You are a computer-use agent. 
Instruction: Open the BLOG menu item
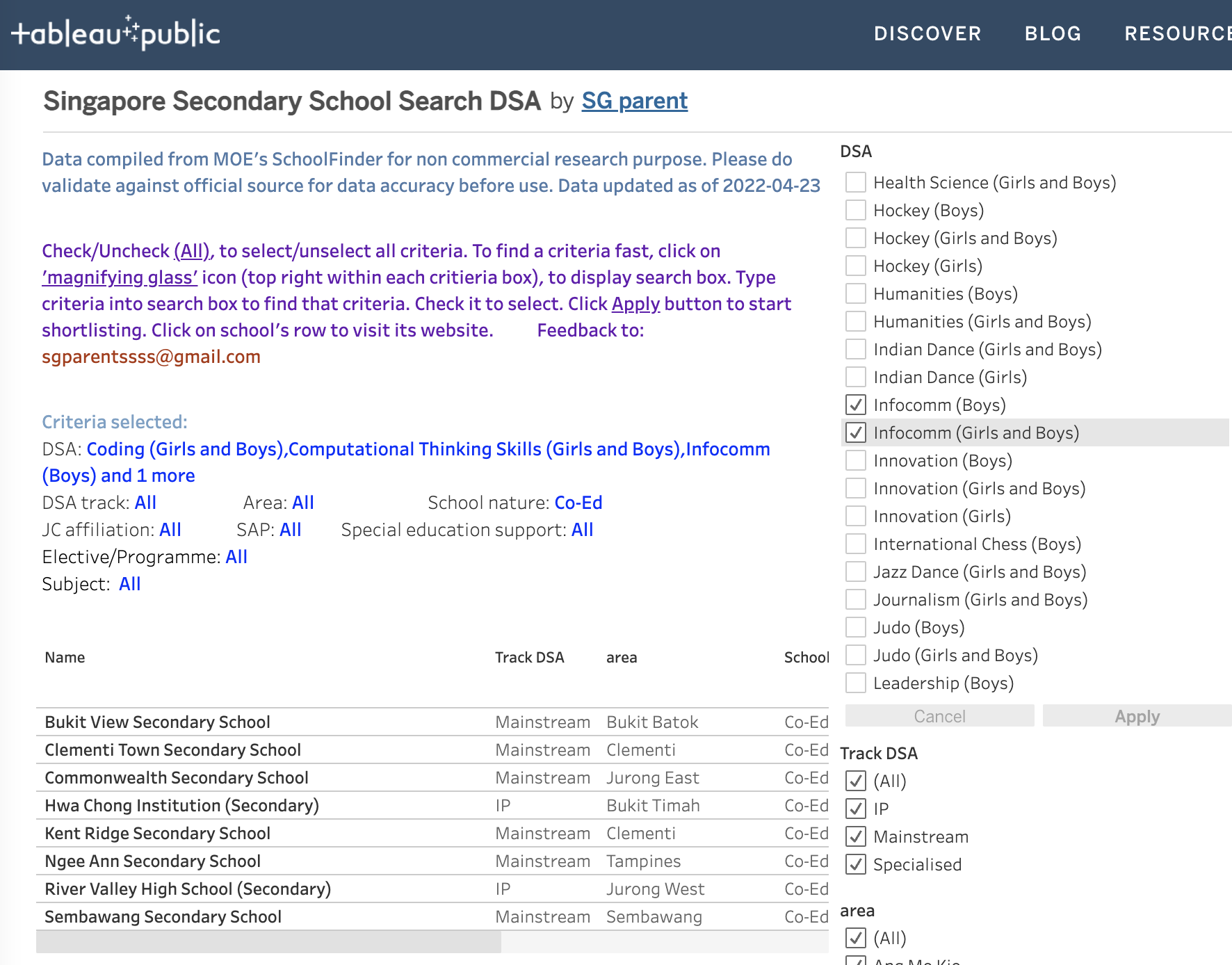(1053, 33)
